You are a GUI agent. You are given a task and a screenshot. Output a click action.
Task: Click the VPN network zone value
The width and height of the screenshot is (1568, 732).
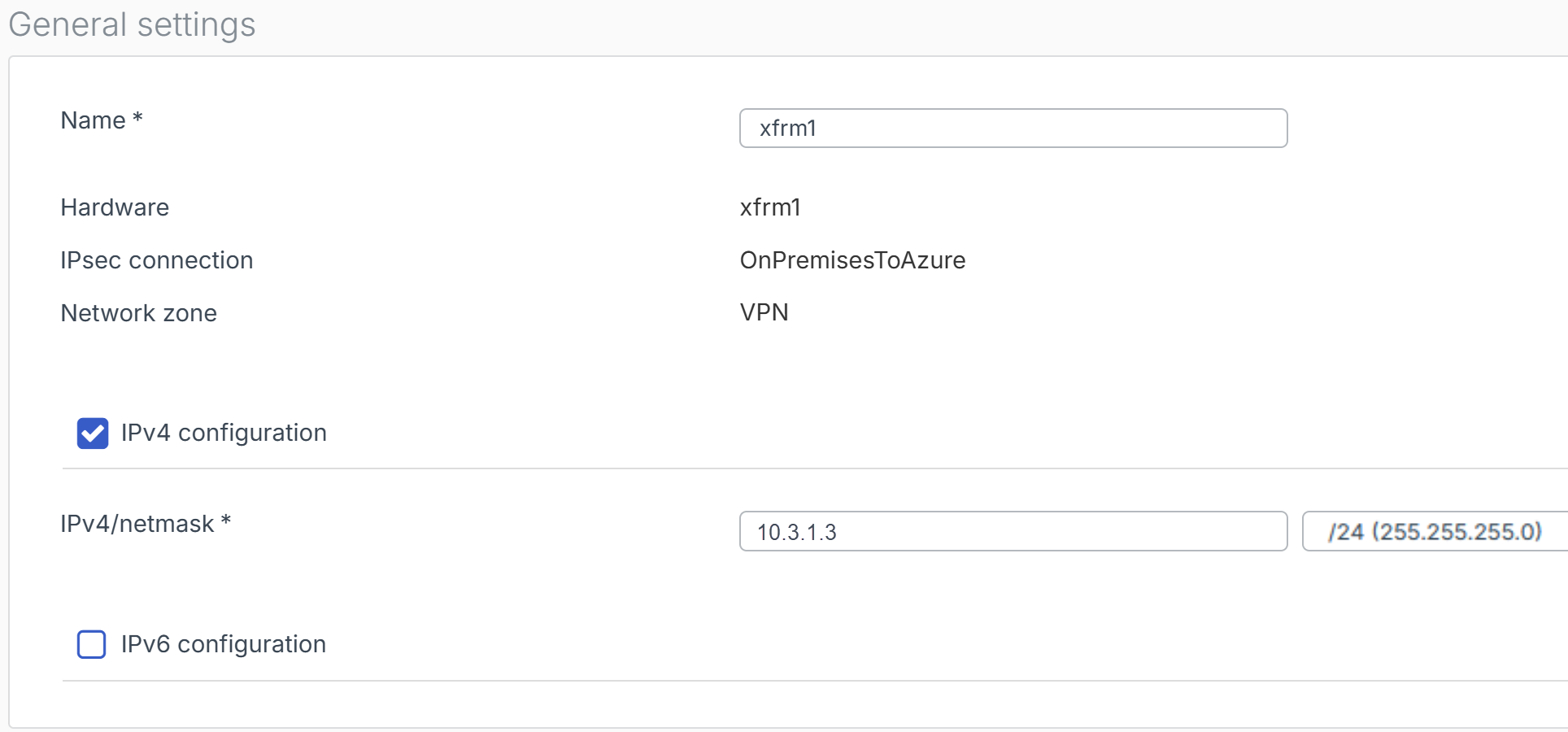[x=764, y=312]
